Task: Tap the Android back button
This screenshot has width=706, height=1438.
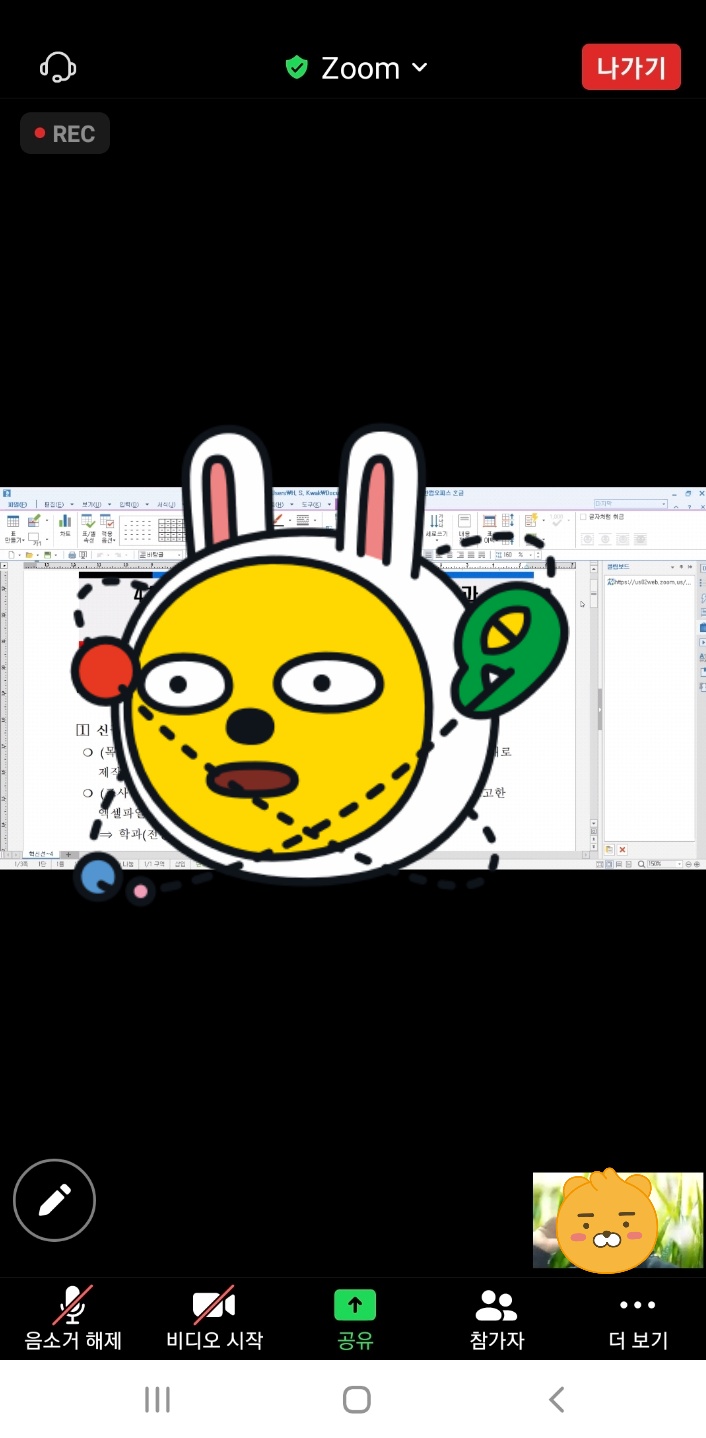Action: click(x=557, y=1399)
